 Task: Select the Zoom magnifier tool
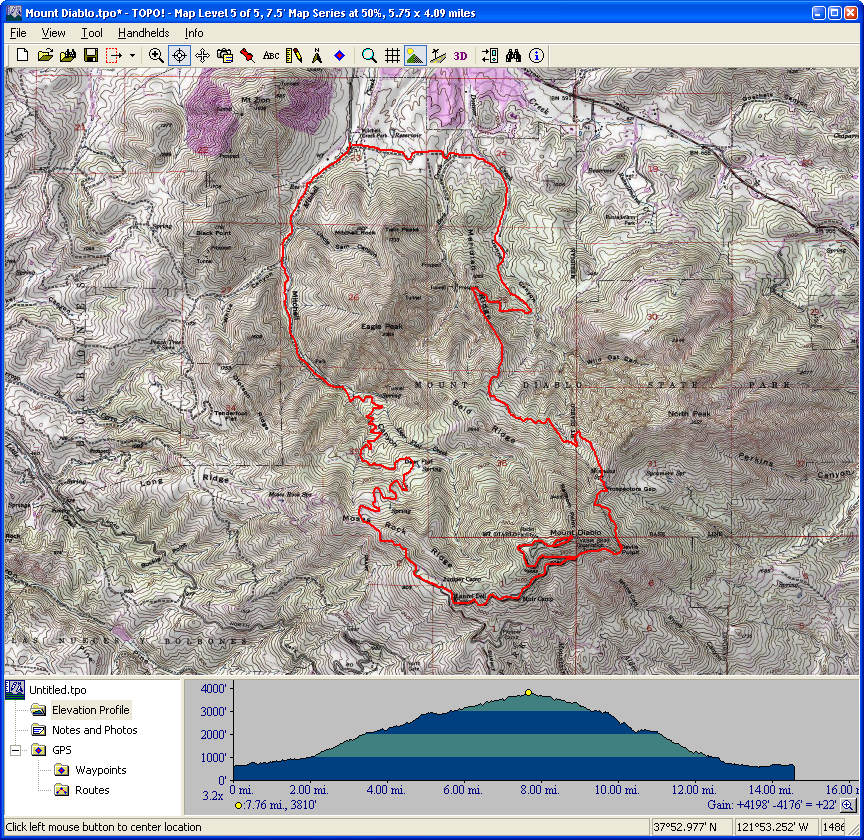[156, 56]
